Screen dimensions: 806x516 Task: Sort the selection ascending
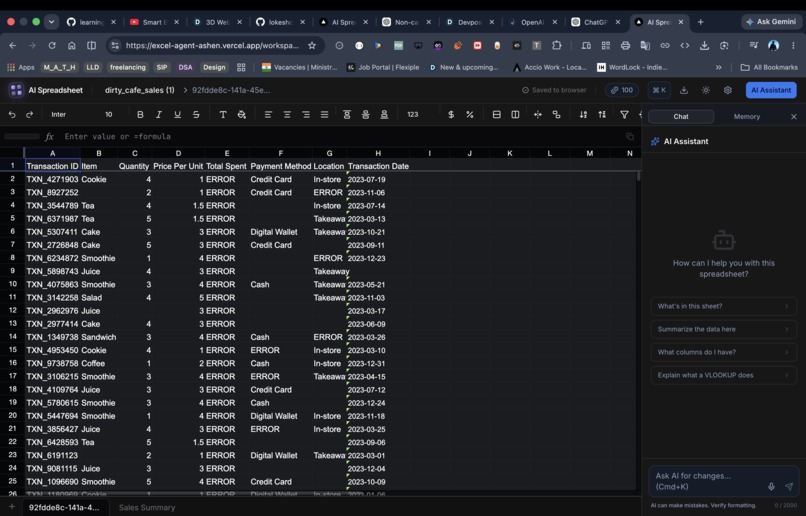[x=583, y=115]
